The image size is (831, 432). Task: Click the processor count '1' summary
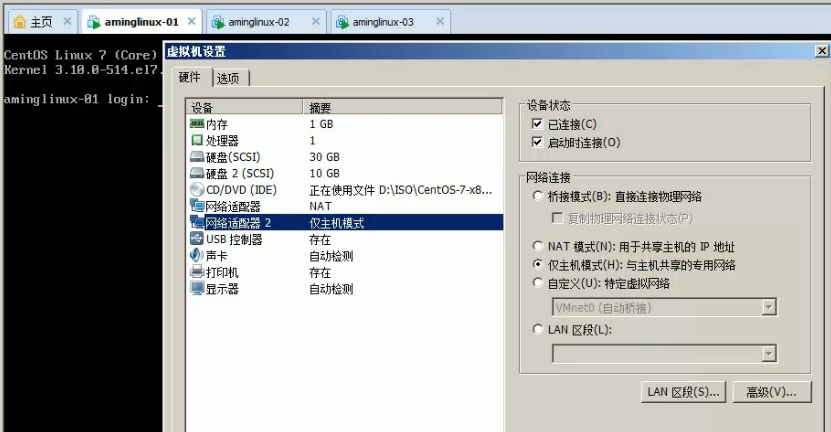pos(312,140)
